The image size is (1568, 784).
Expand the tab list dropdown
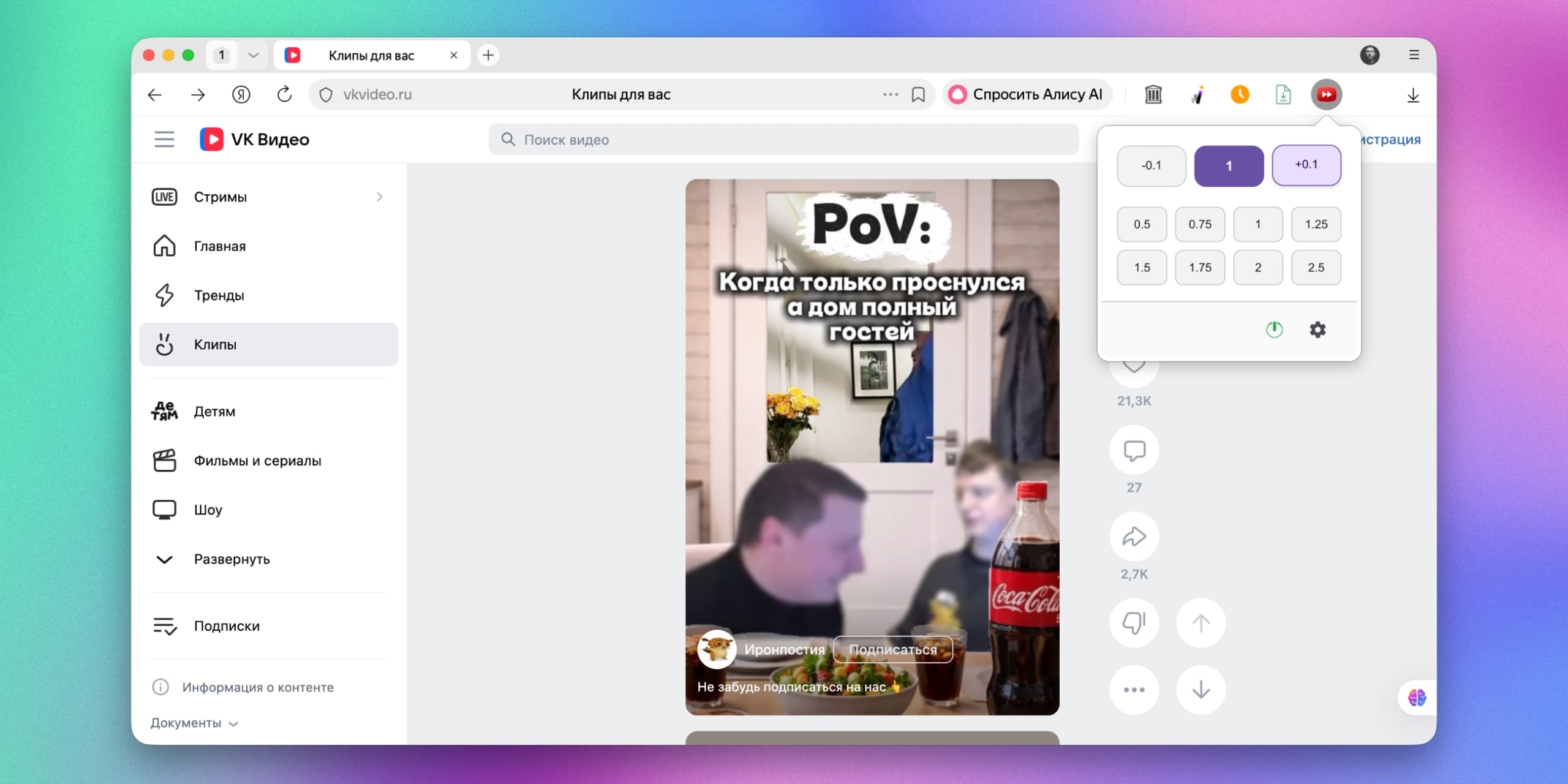(253, 55)
